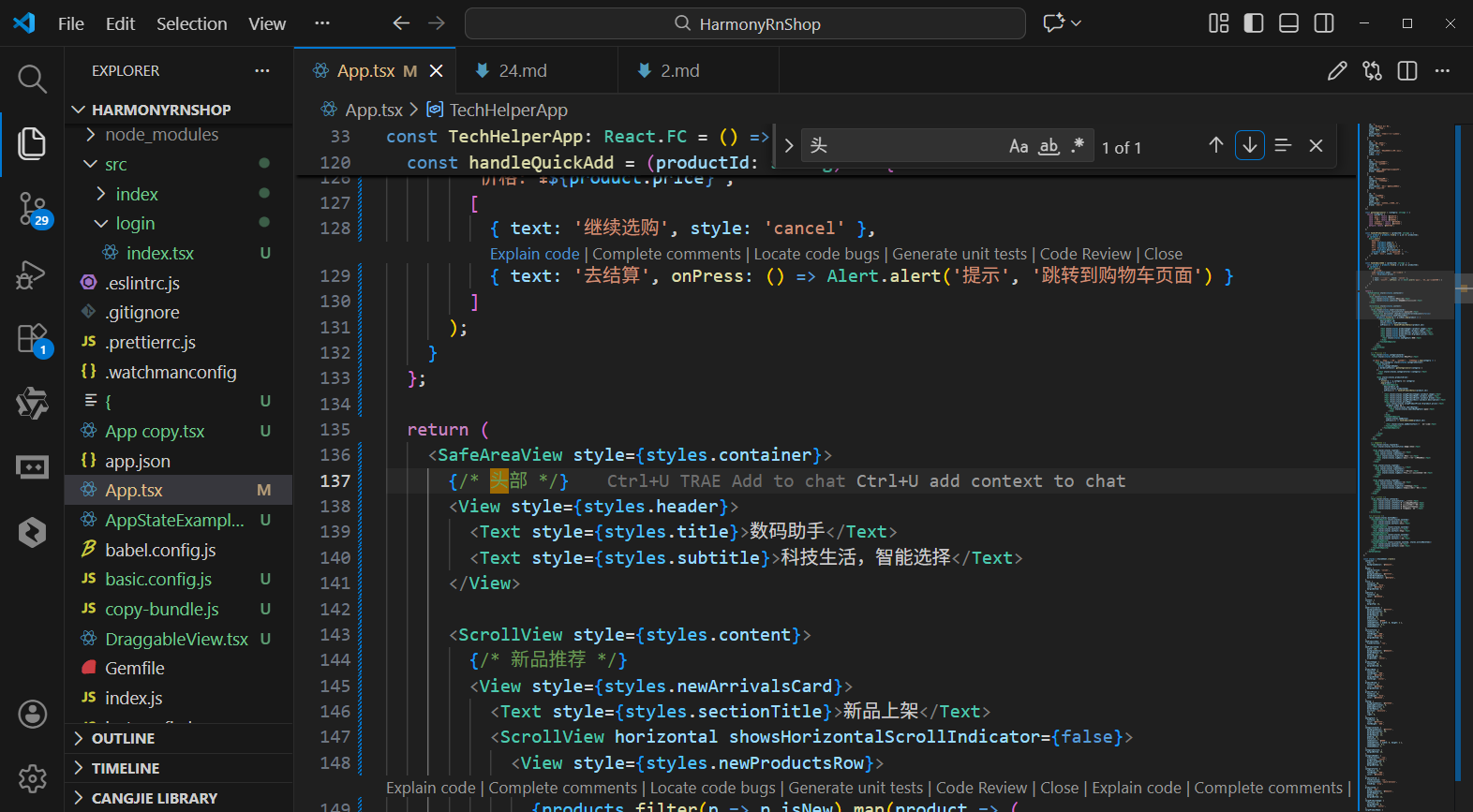Screen dimensions: 1473x812
Task: Open .eslintrc.js file
Action: pos(178,283)
